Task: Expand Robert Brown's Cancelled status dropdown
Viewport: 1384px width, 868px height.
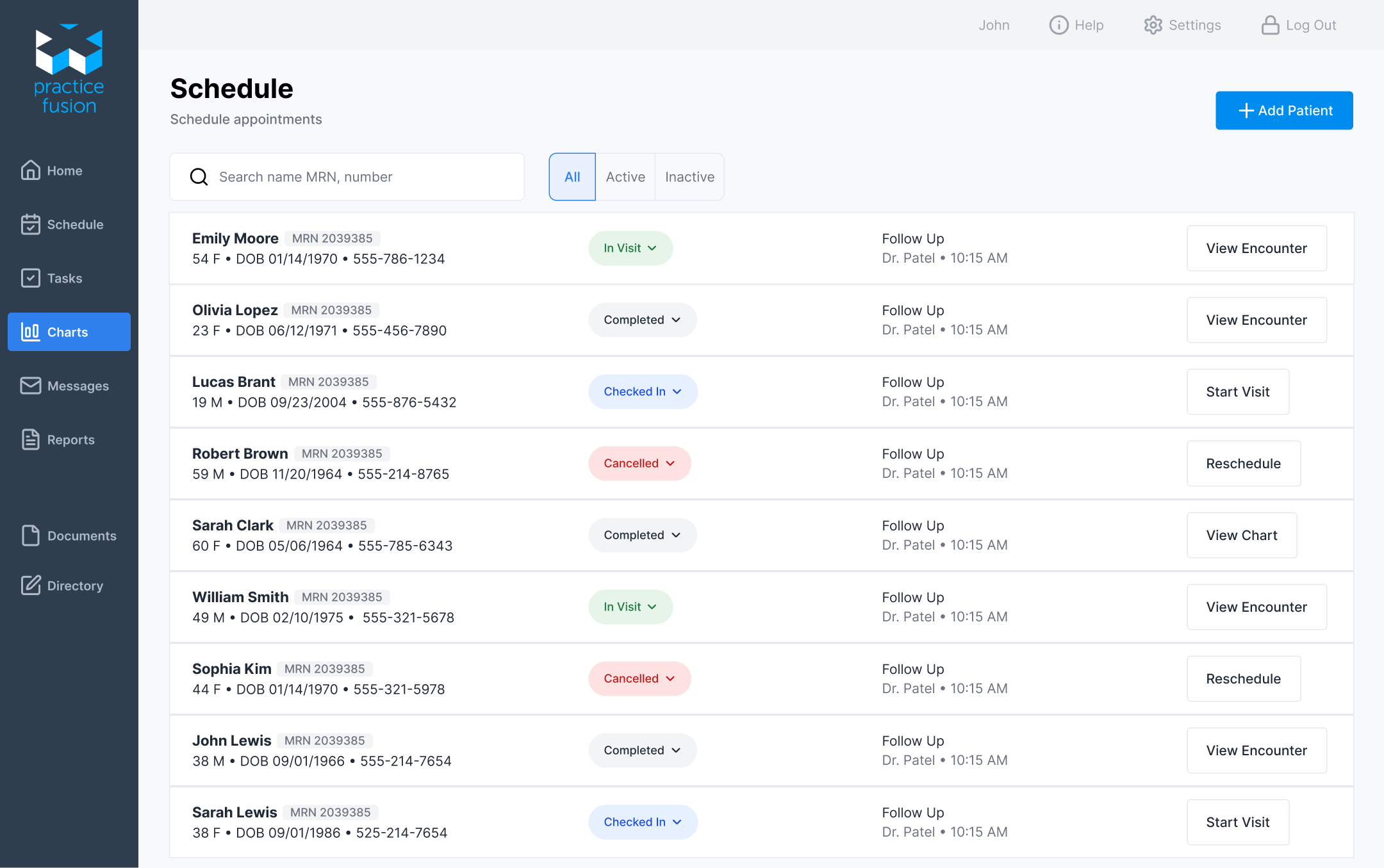Action: pos(639,463)
